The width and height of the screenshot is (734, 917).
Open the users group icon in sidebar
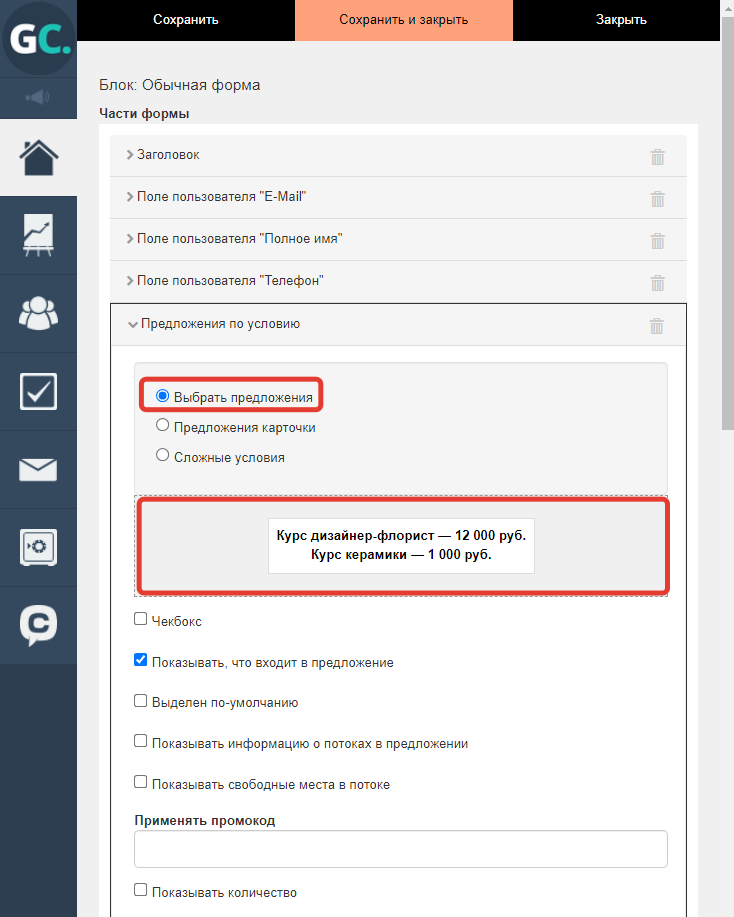point(39,313)
